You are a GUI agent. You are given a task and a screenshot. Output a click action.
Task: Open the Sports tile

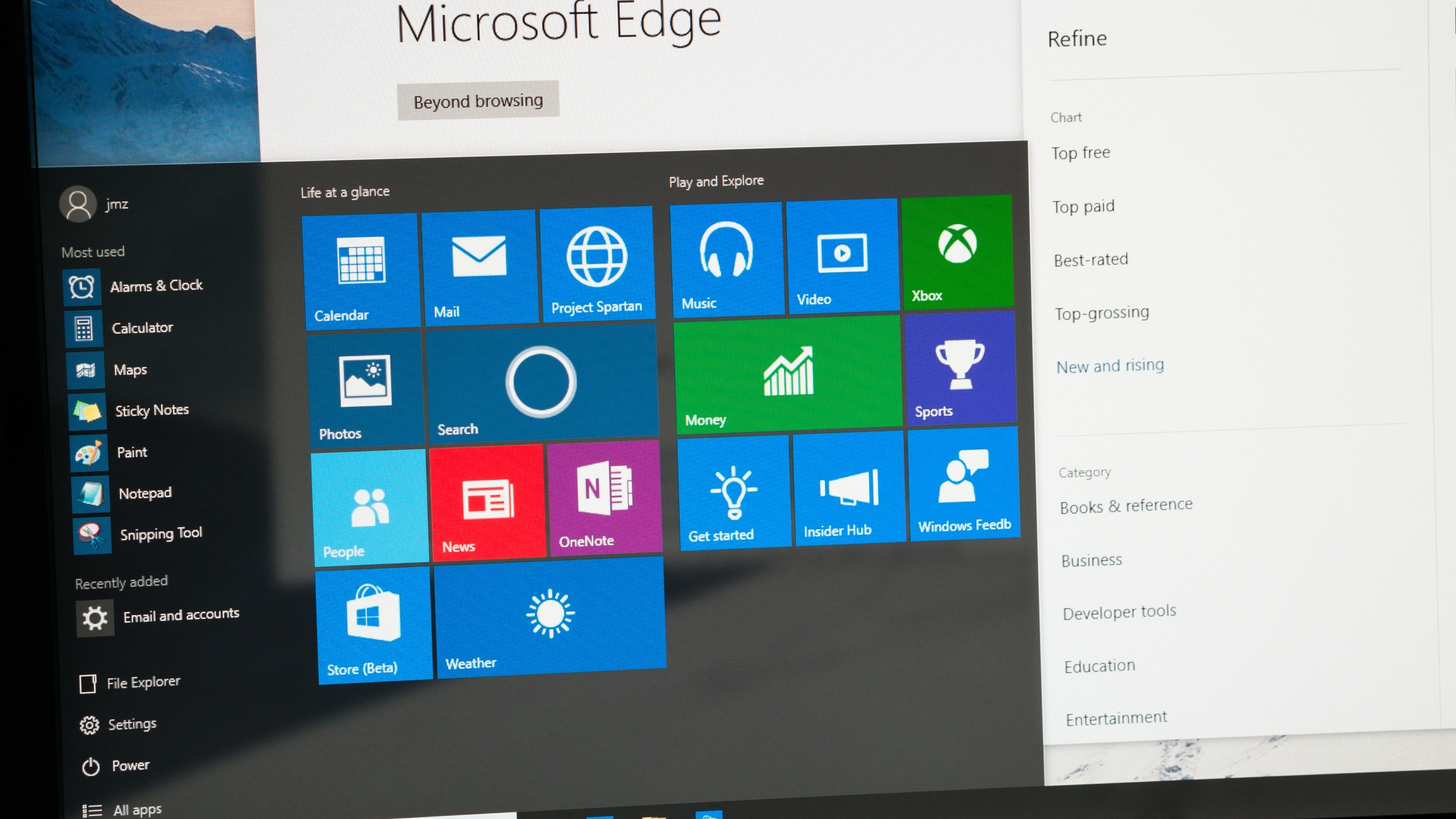point(960,368)
